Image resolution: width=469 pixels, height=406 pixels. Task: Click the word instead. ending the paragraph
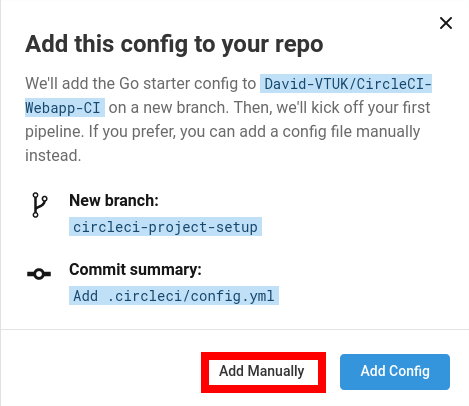53,155
